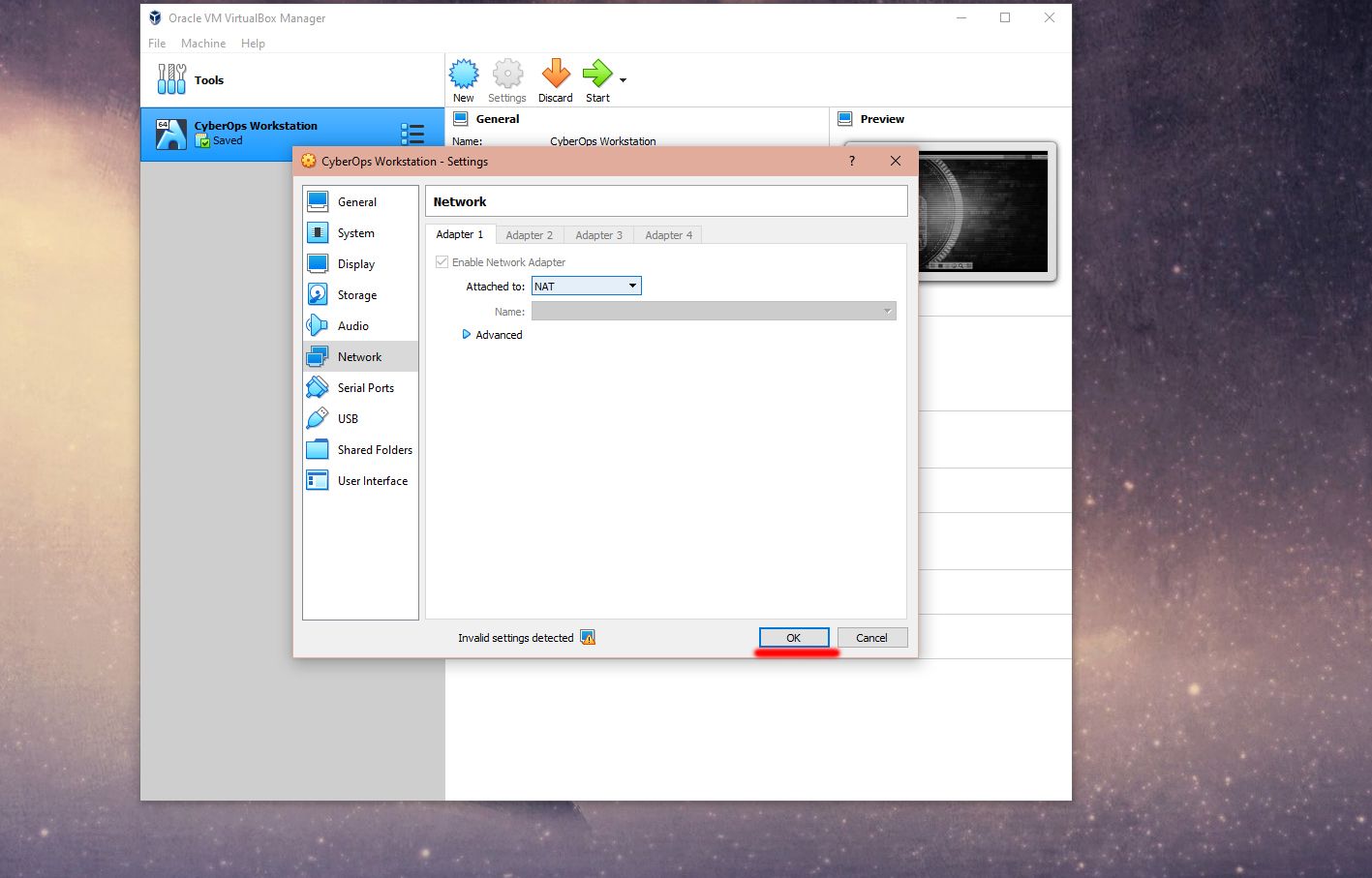Image resolution: width=1372 pixels, height=878 pixels.
Task: Click the Saved state label
Action: click(229, 140)
